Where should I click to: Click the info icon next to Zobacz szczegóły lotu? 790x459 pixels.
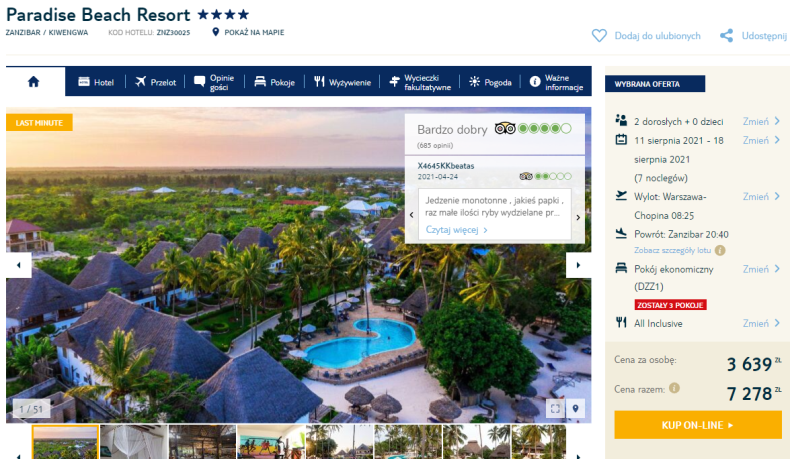click(720, 250)
